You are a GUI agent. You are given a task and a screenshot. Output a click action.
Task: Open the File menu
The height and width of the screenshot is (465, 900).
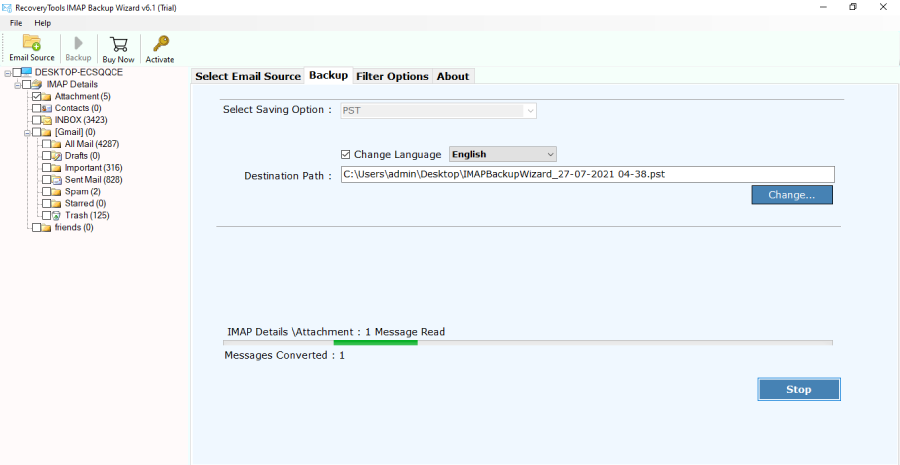pyautogui.click(x=16, y=22)
